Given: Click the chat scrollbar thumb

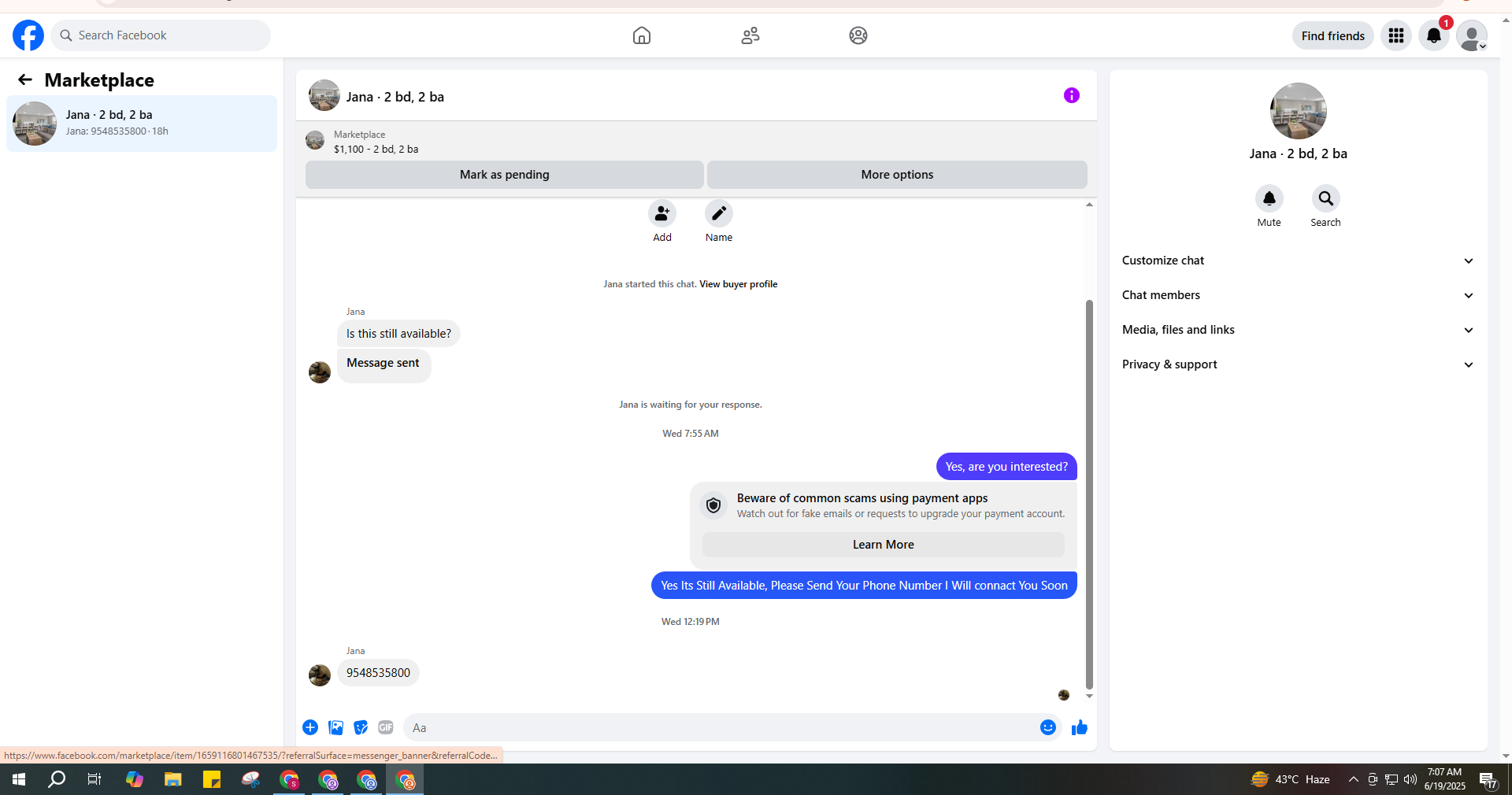Looking at the screenshot, I should coord(1089,494).
